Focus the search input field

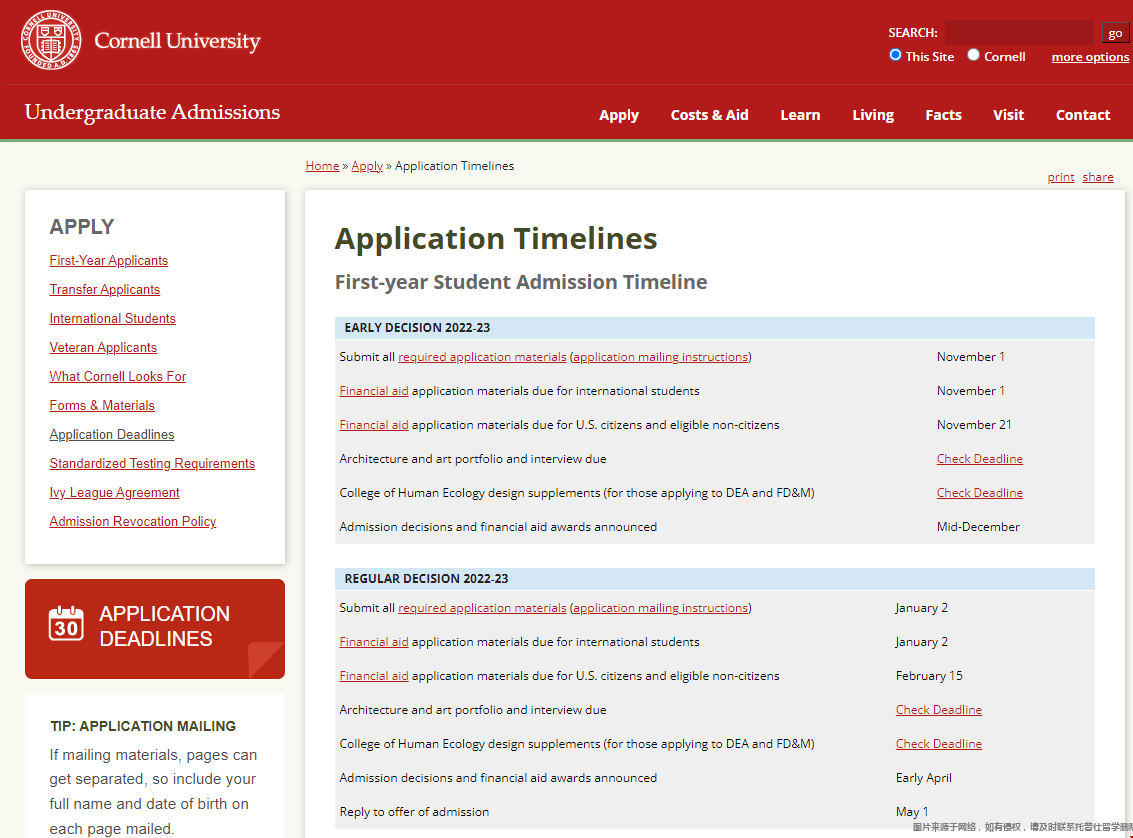(x=1020, y=33)
